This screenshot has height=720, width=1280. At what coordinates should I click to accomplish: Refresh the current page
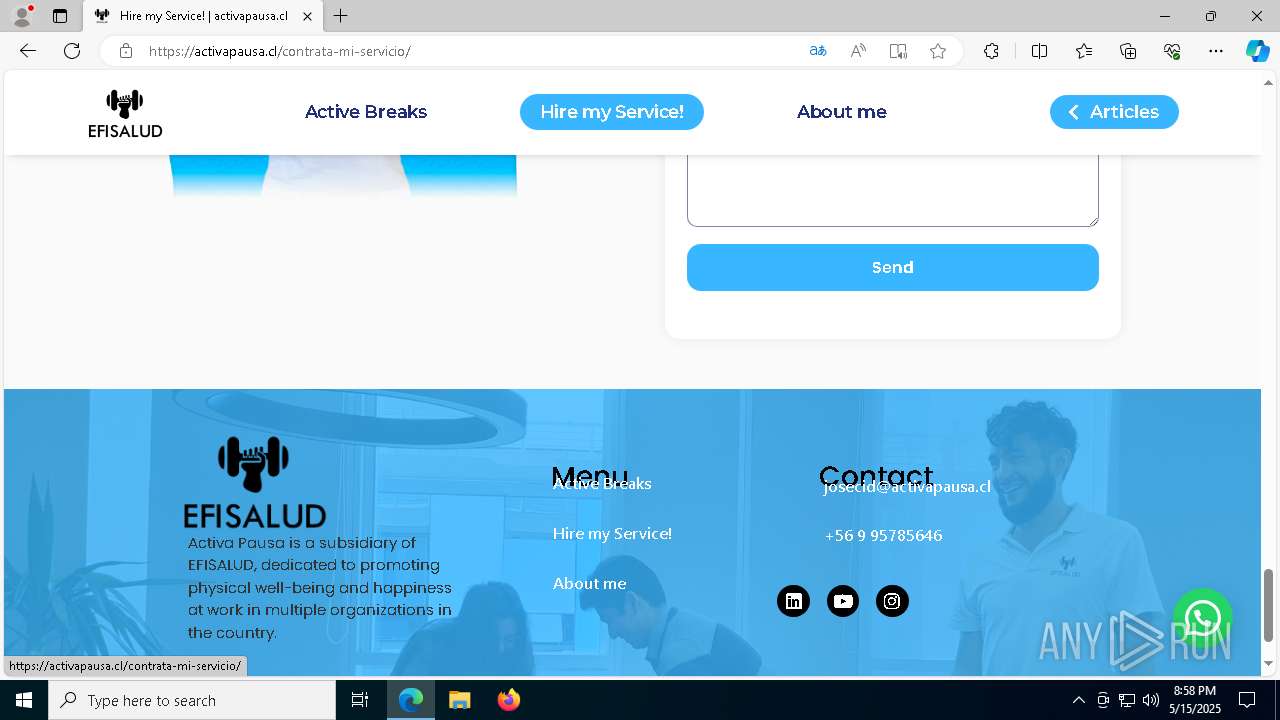tap(72, 51)
